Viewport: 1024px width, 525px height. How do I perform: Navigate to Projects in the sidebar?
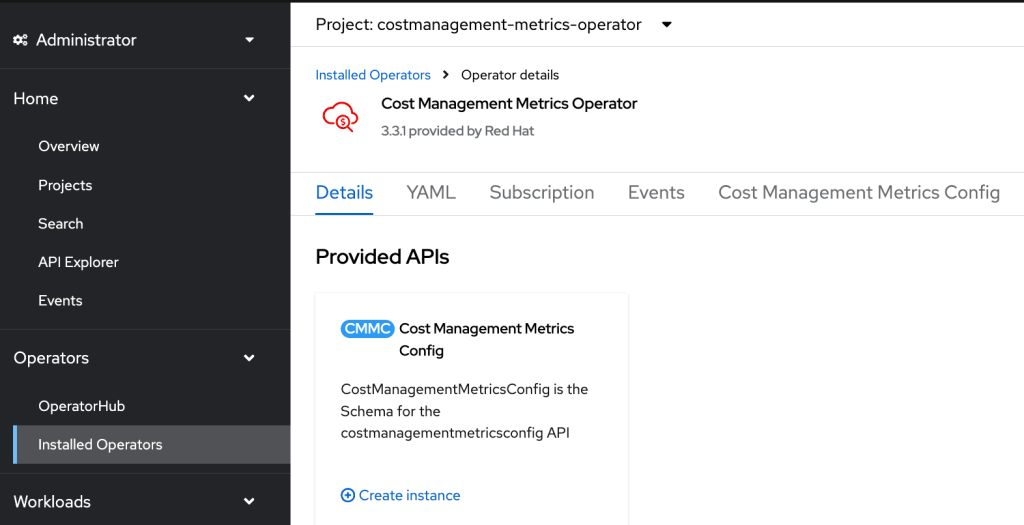(x=65, y=185)
